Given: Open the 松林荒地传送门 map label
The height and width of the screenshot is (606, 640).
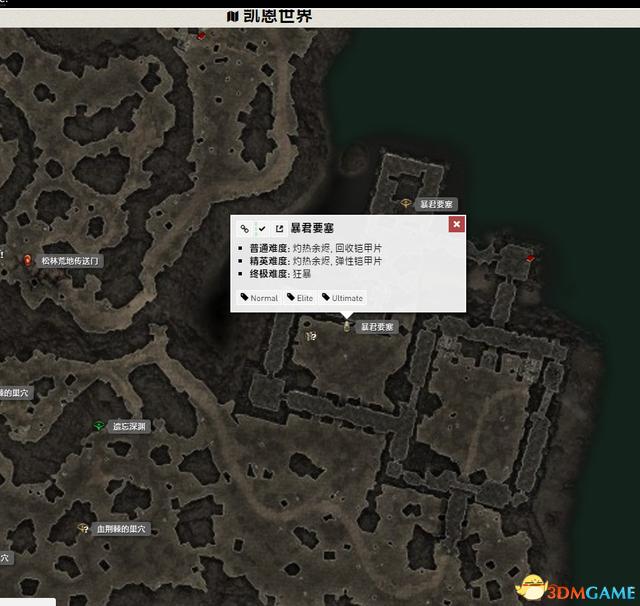Looking at the screenshot, I should click(x=69, y=261).
